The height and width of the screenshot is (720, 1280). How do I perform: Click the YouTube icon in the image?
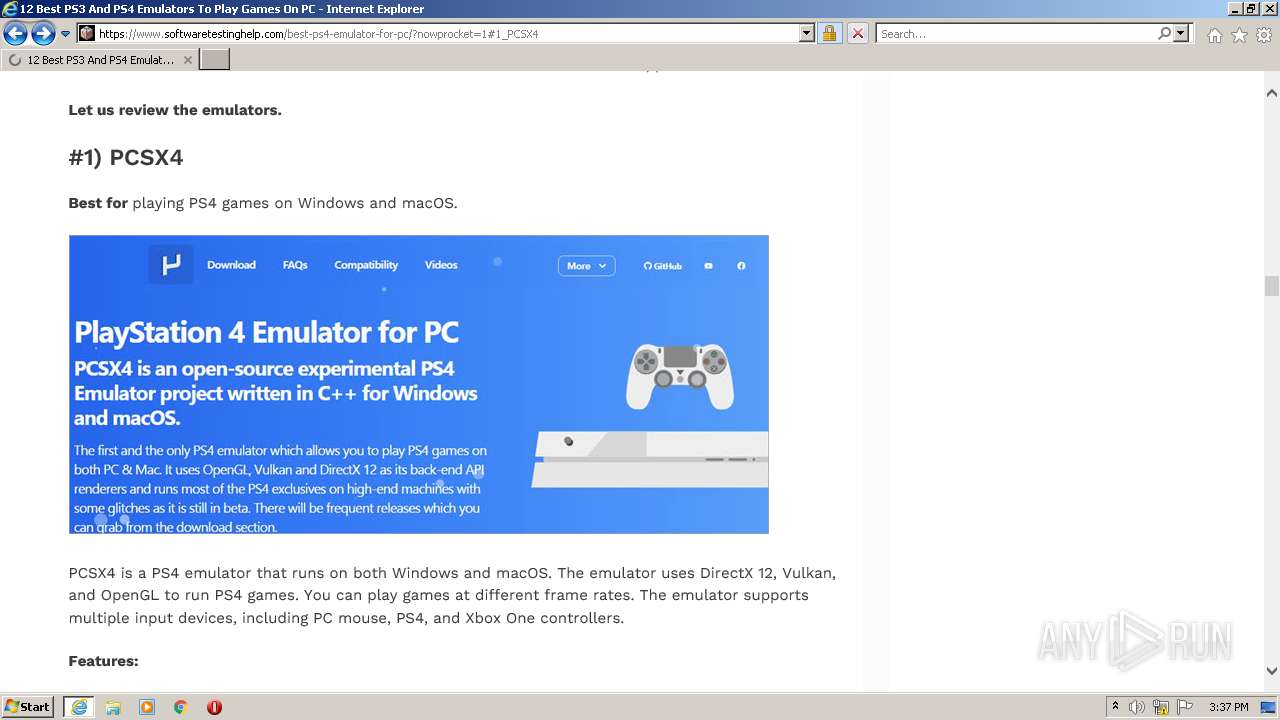coord(708,266)
